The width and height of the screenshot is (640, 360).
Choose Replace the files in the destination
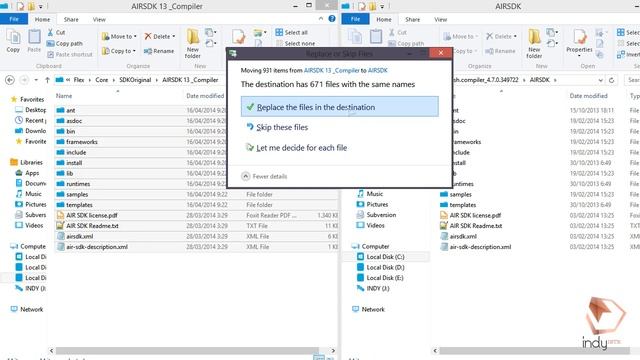(x=340, y=107)
